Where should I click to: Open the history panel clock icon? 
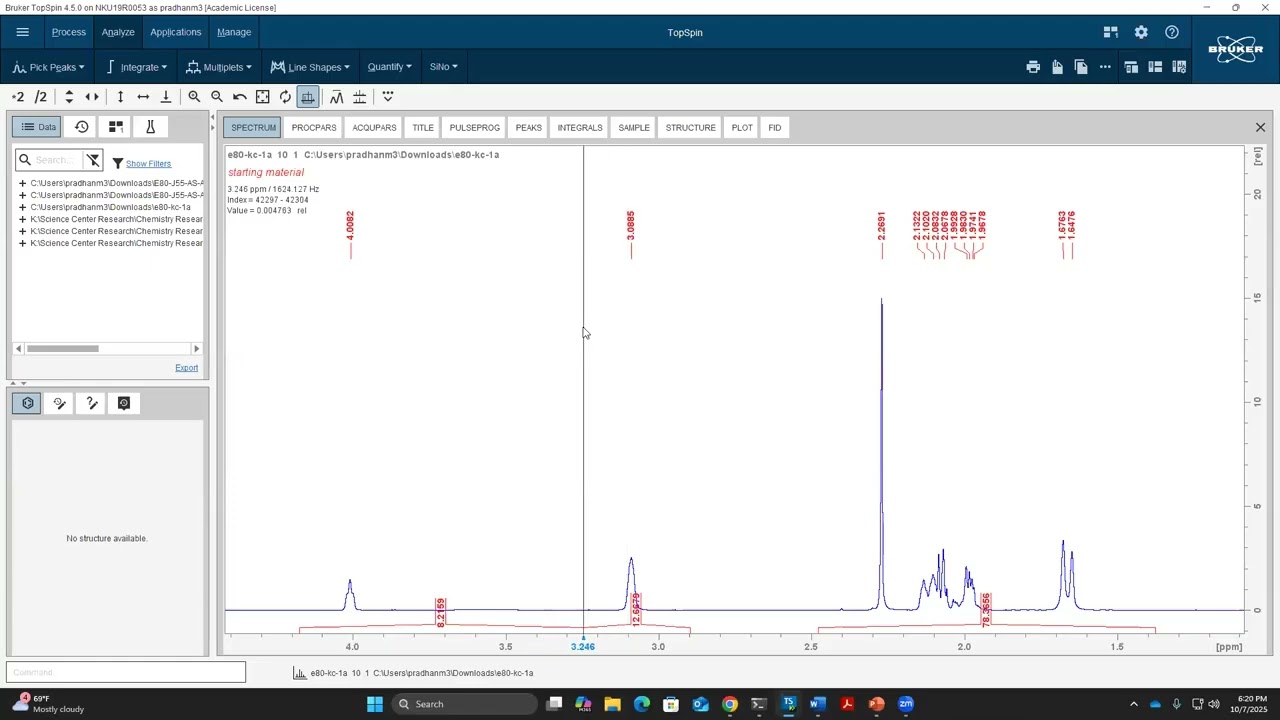click(82, 127)
